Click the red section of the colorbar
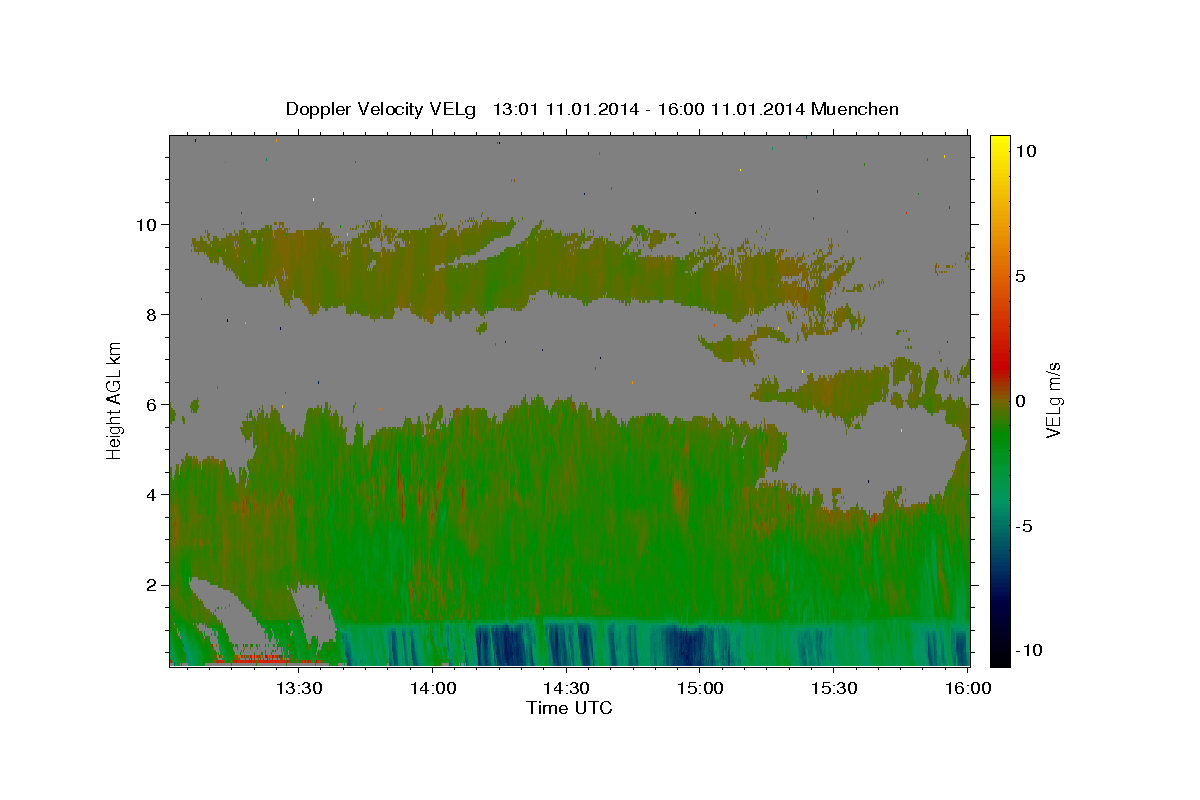Viewport: 1200px width, 800px height. pyautogui.click(x=999, y=365)
